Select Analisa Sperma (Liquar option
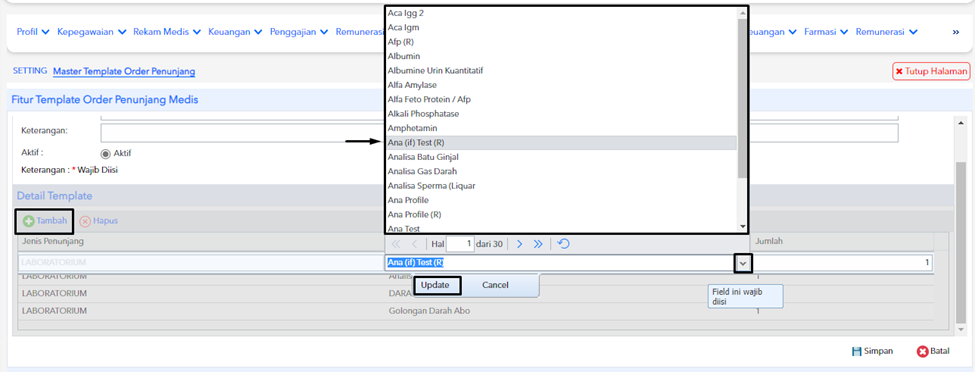975x372 pixels. pyautogui.click(x=561, y=185)
